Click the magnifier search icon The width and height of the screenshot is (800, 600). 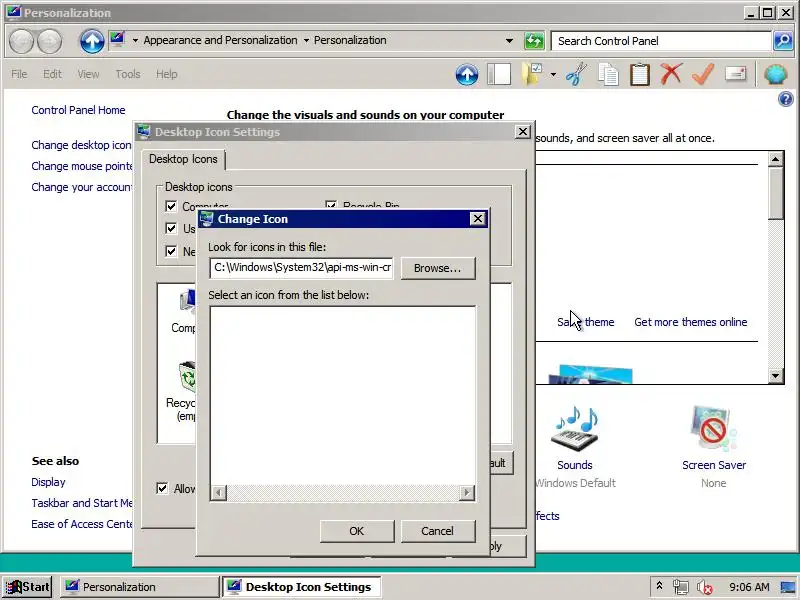click(x=783, y=41)
